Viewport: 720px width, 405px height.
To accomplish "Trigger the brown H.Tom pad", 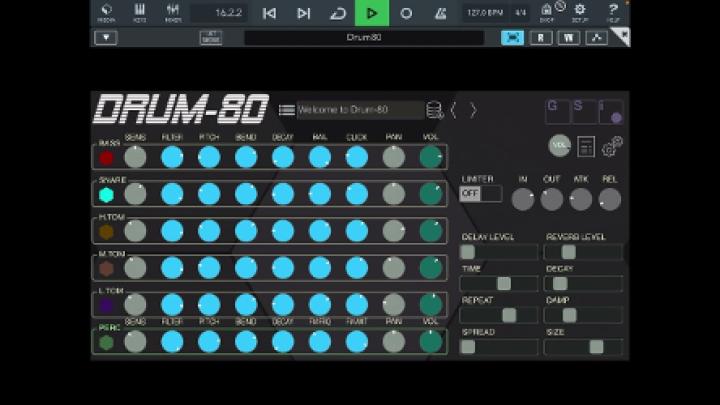I will (107, 232).
